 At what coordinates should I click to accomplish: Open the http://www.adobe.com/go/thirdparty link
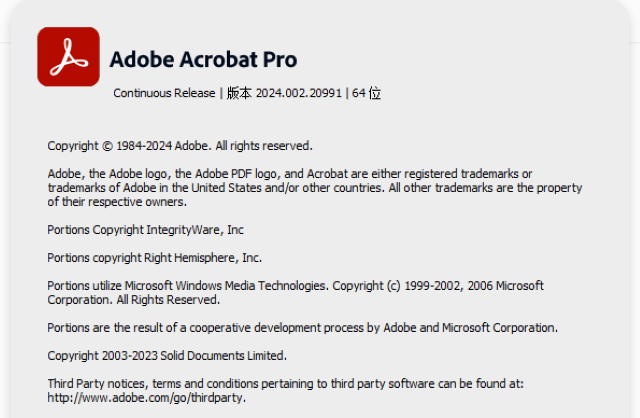[x=147, y=398]
